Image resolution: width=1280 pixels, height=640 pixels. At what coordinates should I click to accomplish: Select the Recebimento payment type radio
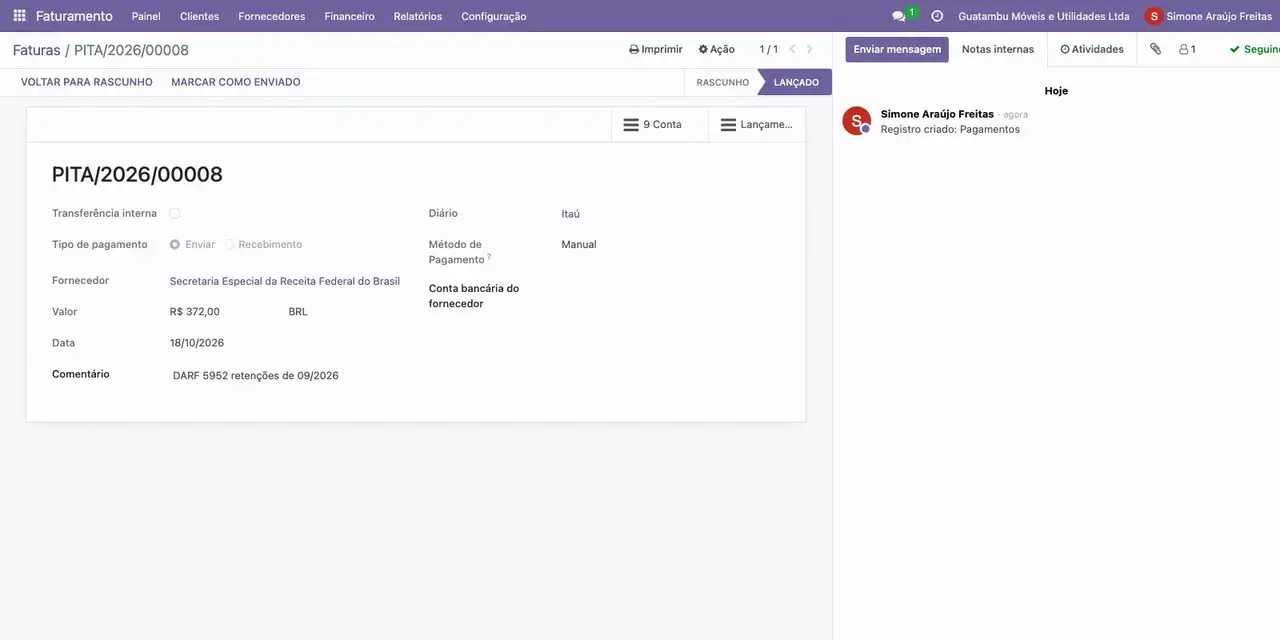click(229, 244)
